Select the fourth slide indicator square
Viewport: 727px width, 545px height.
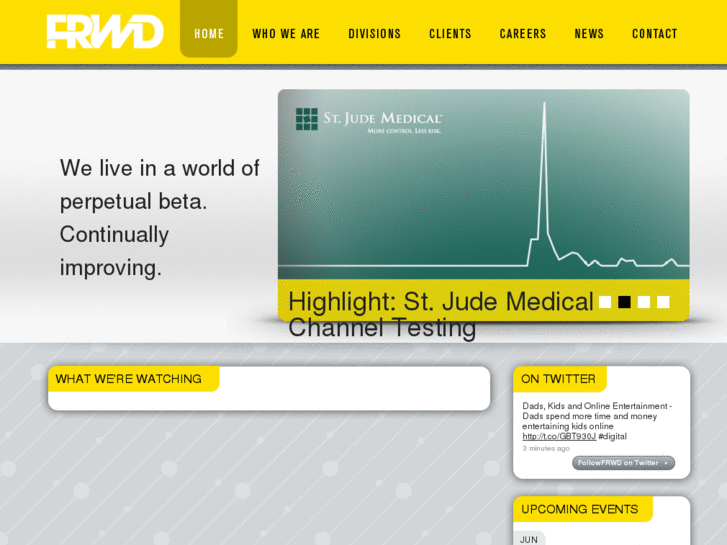point(663,302)
